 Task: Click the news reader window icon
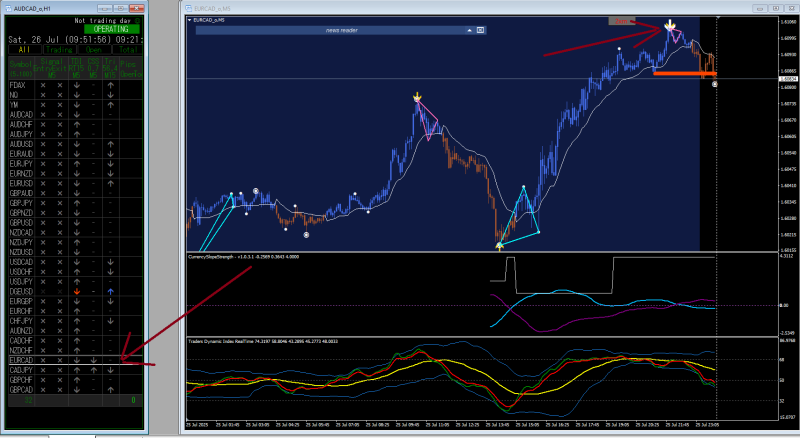coord(479,30)
